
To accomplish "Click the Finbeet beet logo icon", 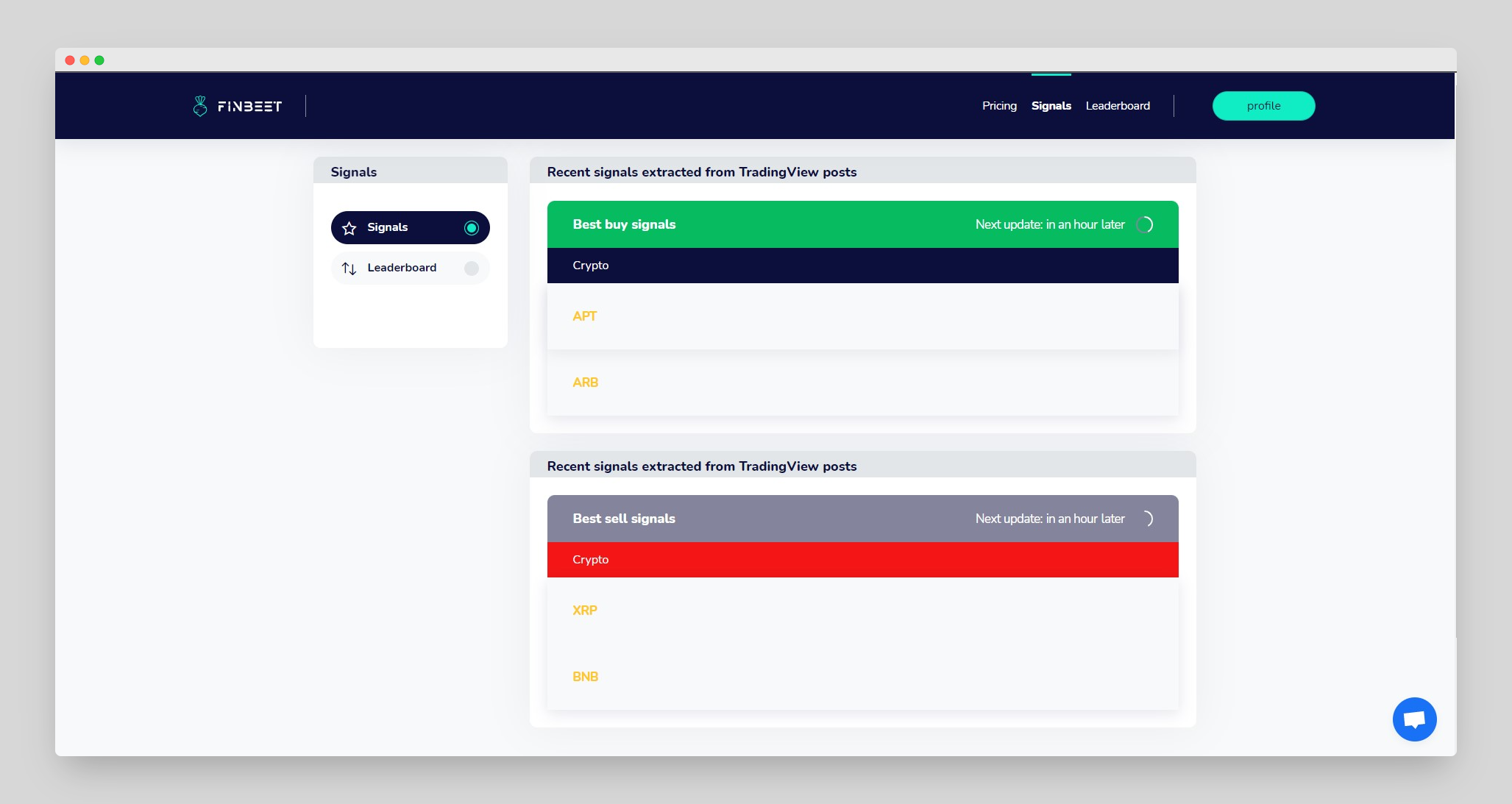I will pos(199,106).
